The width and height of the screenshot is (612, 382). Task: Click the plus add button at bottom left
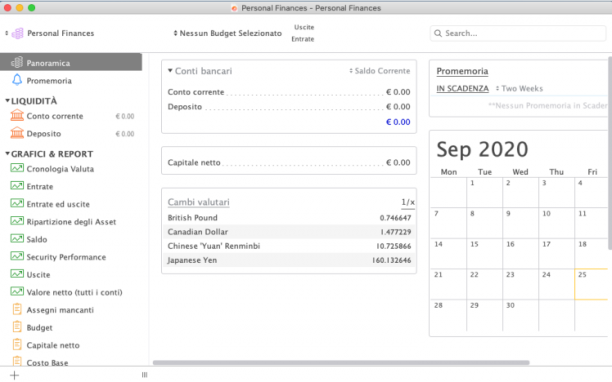pyautogui.click(x=14, y=375)
